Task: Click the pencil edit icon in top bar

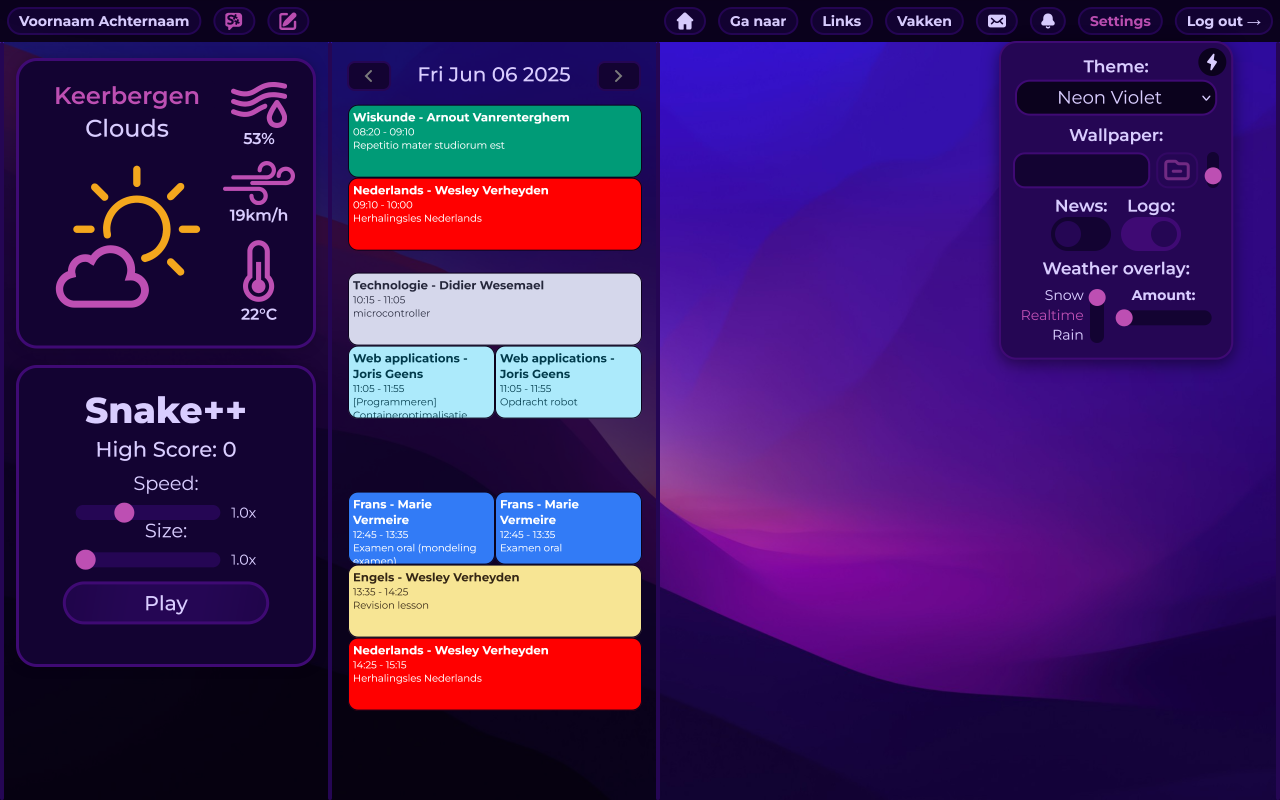Action: 288,21
